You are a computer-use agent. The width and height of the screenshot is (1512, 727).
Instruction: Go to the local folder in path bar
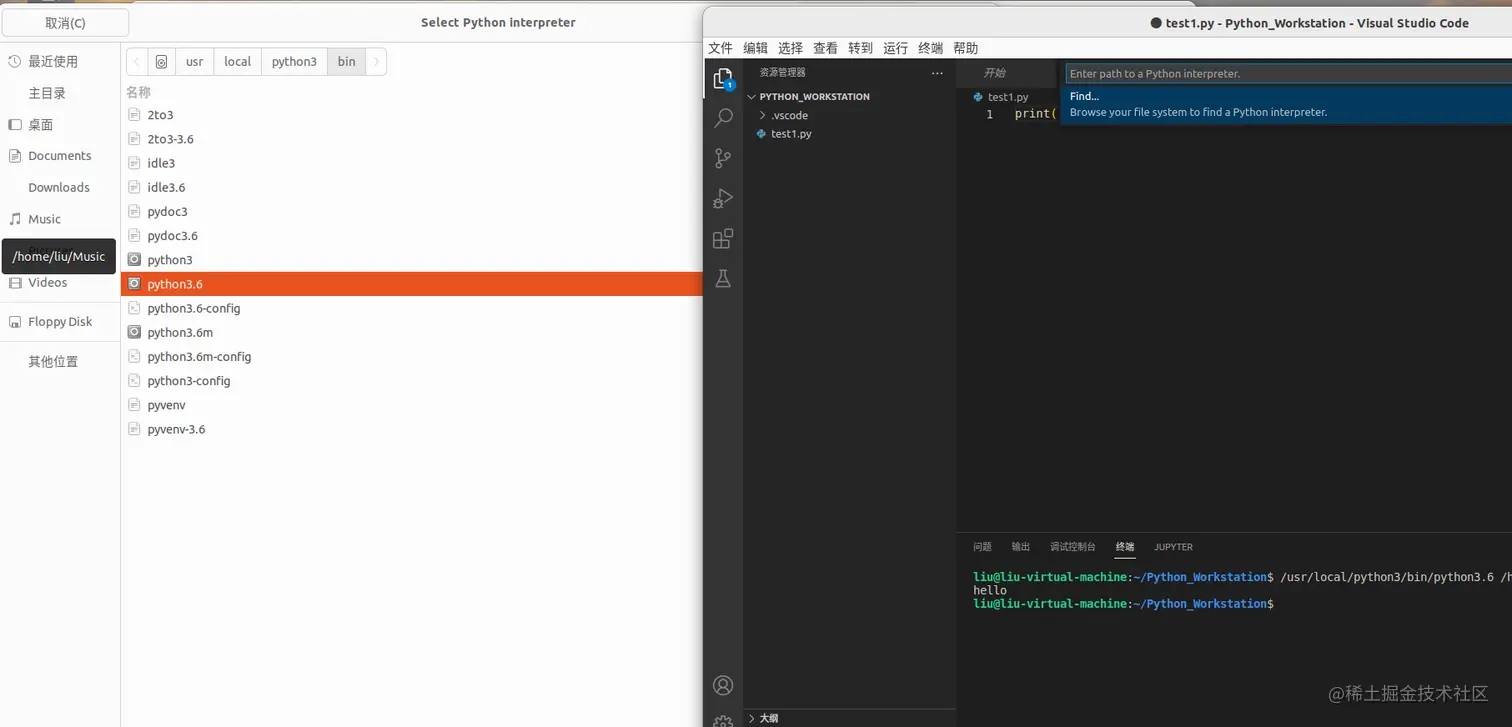point(238,62)
